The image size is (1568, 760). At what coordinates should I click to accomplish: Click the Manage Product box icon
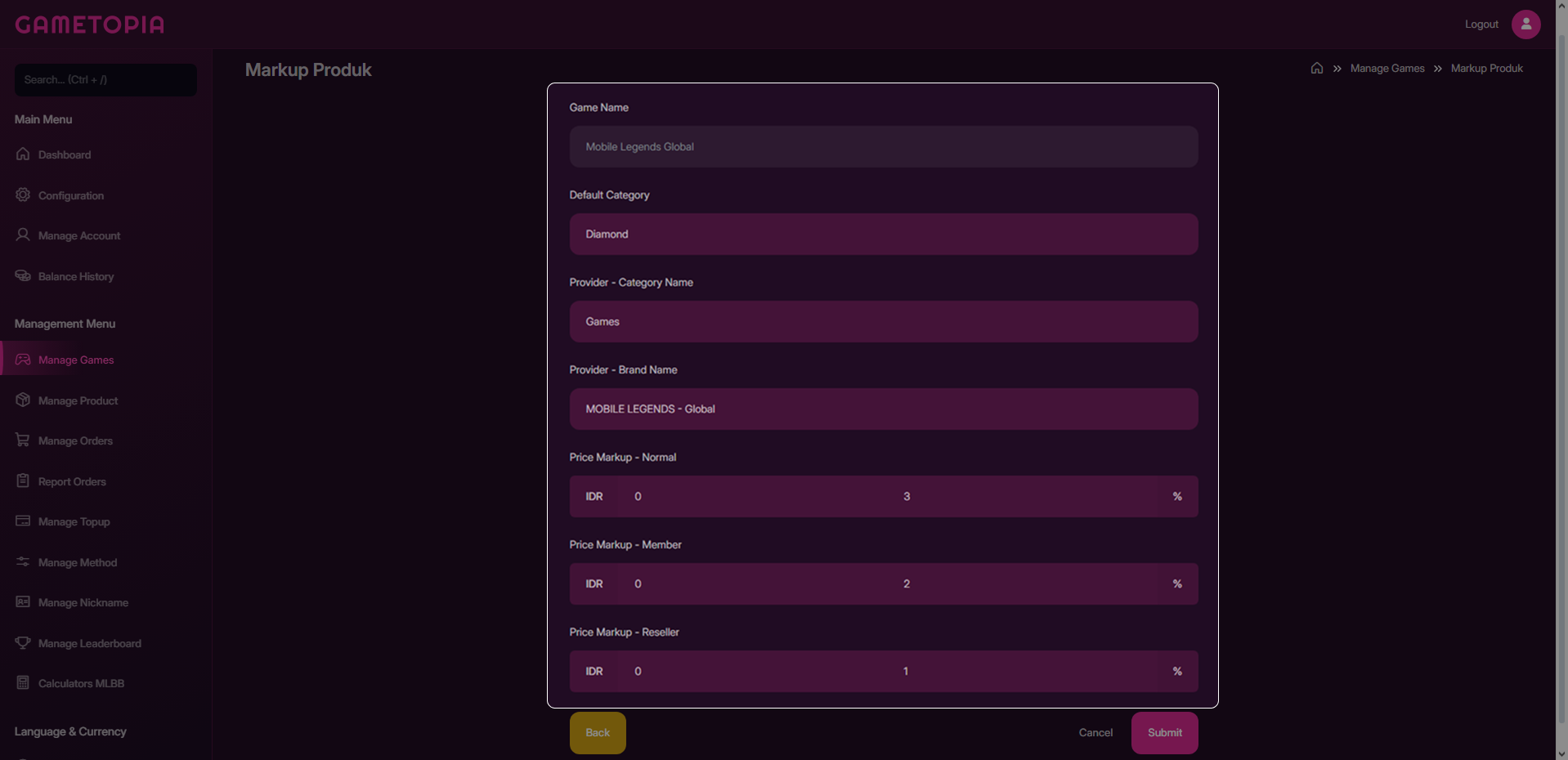coord(23,400)
